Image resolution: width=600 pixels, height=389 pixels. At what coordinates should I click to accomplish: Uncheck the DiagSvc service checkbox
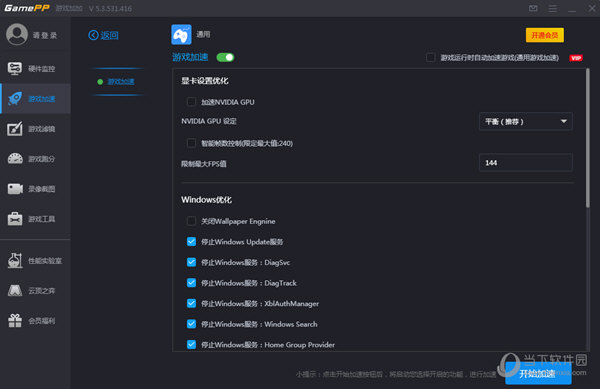[191, 262]
